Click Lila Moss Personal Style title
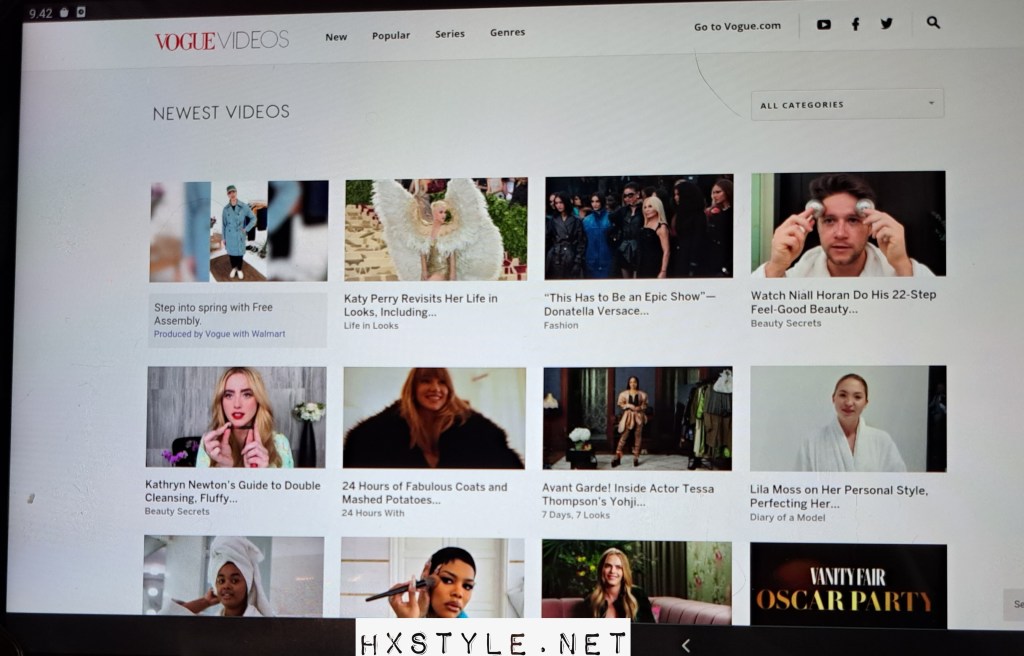Viewport: 1024px width, 656px height. click(x=839, y=497)
